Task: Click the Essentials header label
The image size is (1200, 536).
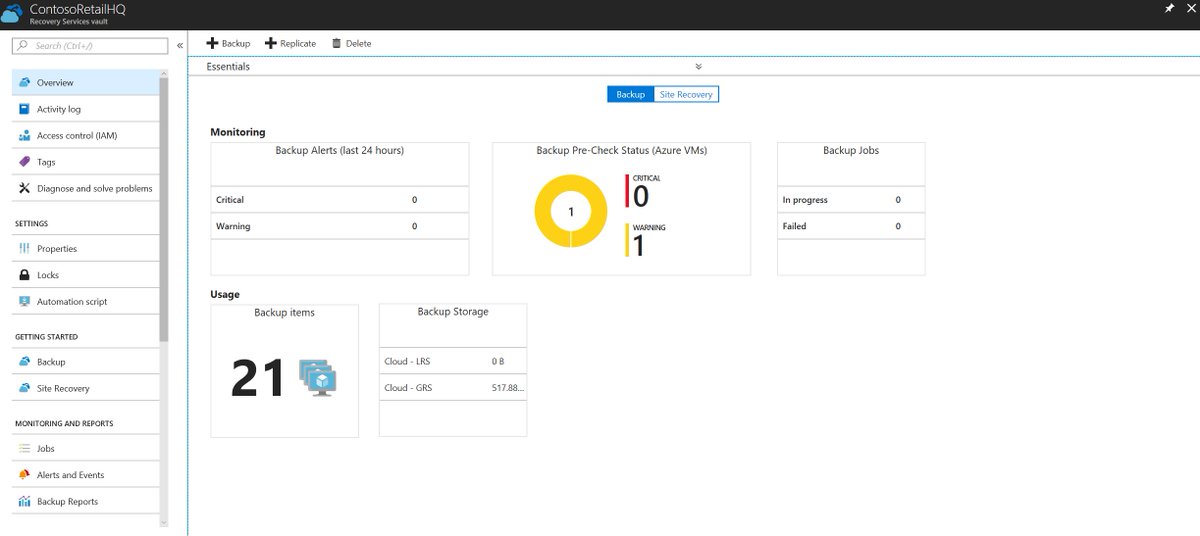Action: (228, 67)
